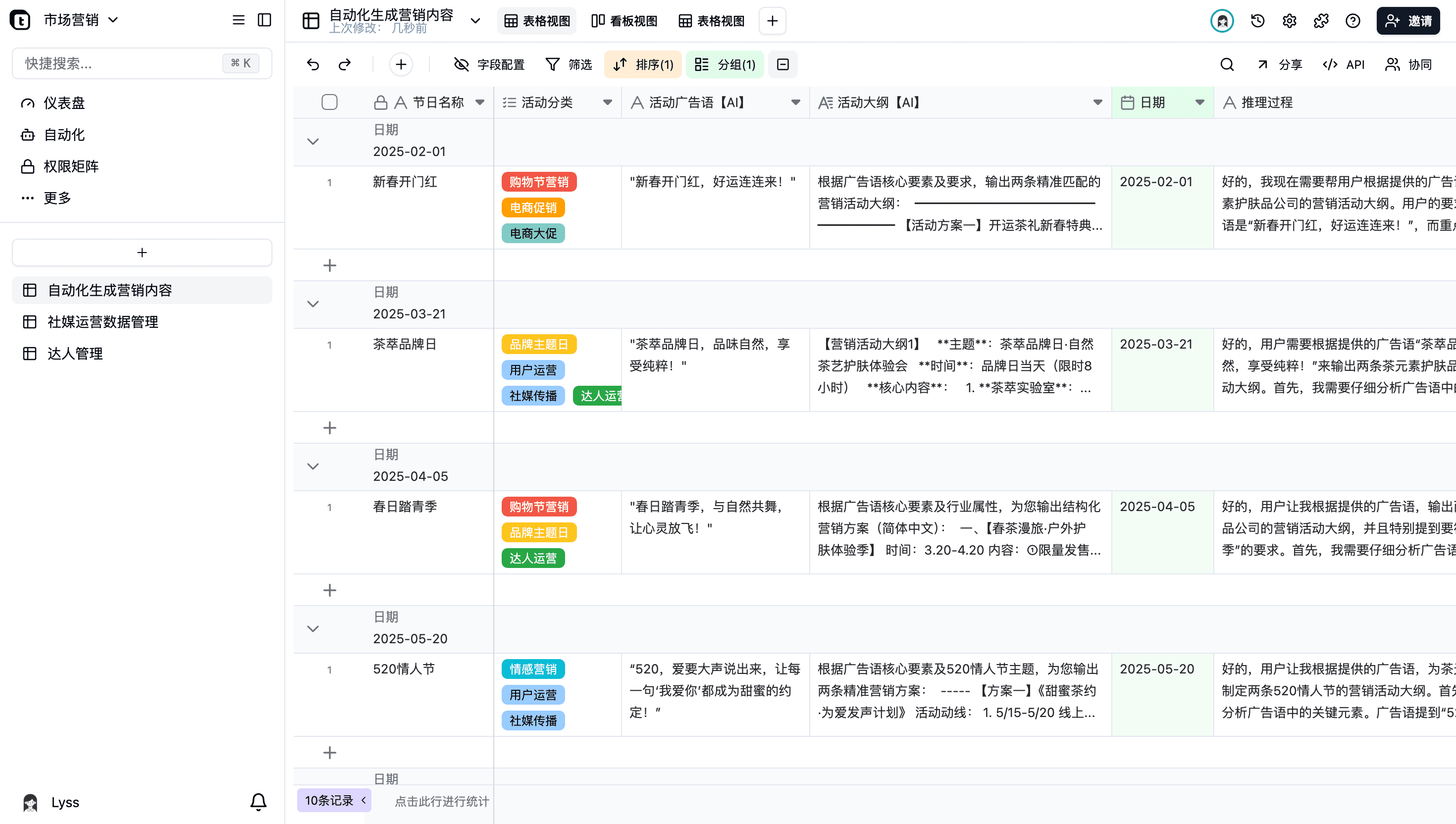
Task: Open the history clock icon
Action: (1257, 21)
